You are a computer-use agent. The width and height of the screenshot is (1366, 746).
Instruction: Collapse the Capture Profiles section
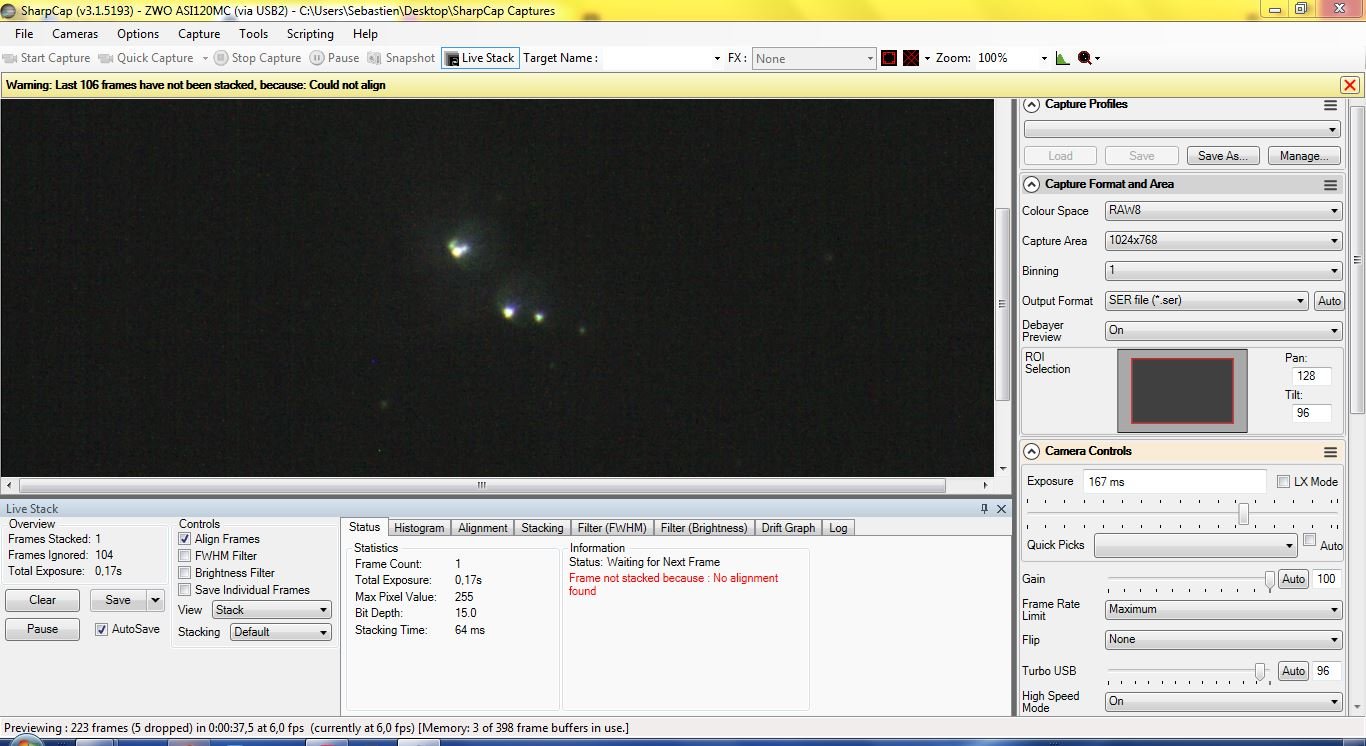pos(1031,105)
